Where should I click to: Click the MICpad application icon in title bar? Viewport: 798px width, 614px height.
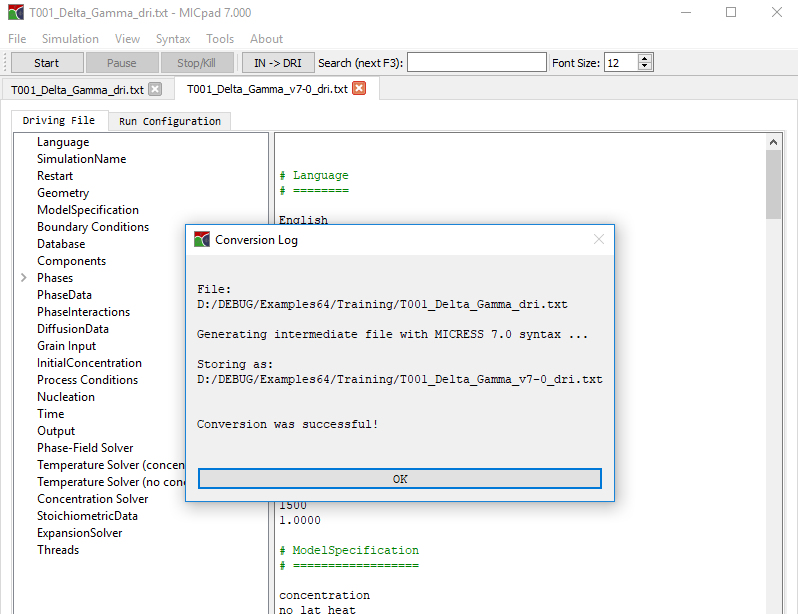coord(16,13)
